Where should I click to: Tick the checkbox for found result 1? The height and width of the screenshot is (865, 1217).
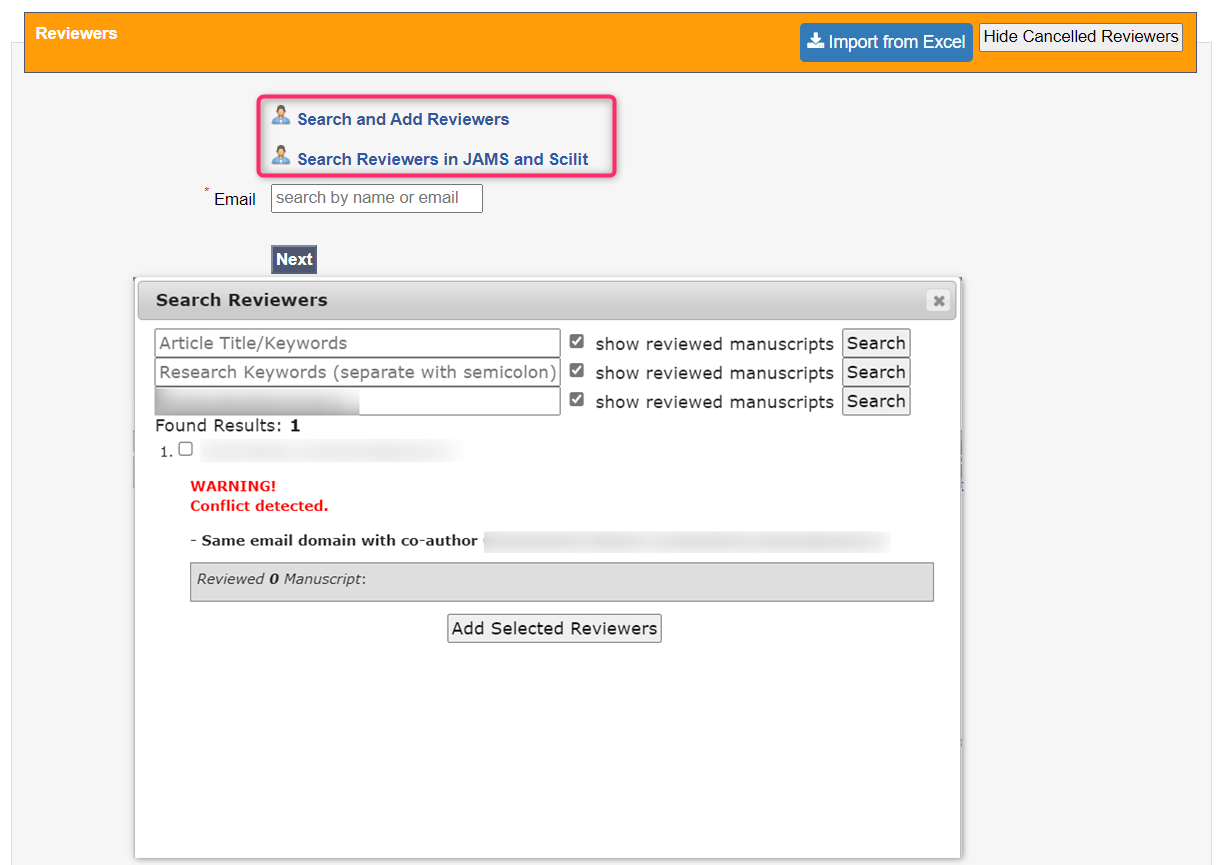click(x=185, y=450)
